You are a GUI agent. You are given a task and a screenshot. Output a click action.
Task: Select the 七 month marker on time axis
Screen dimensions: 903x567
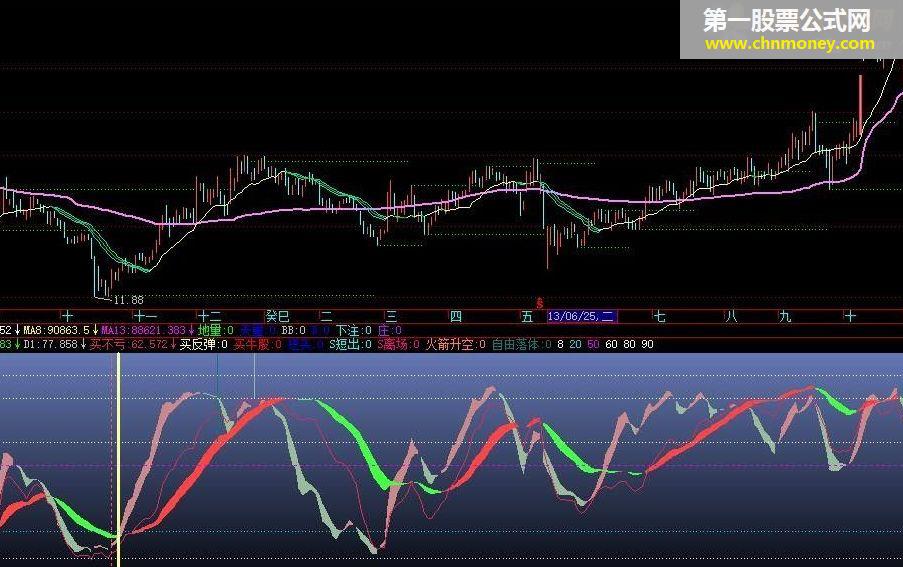pyautogui.click(x=659, y=316)
